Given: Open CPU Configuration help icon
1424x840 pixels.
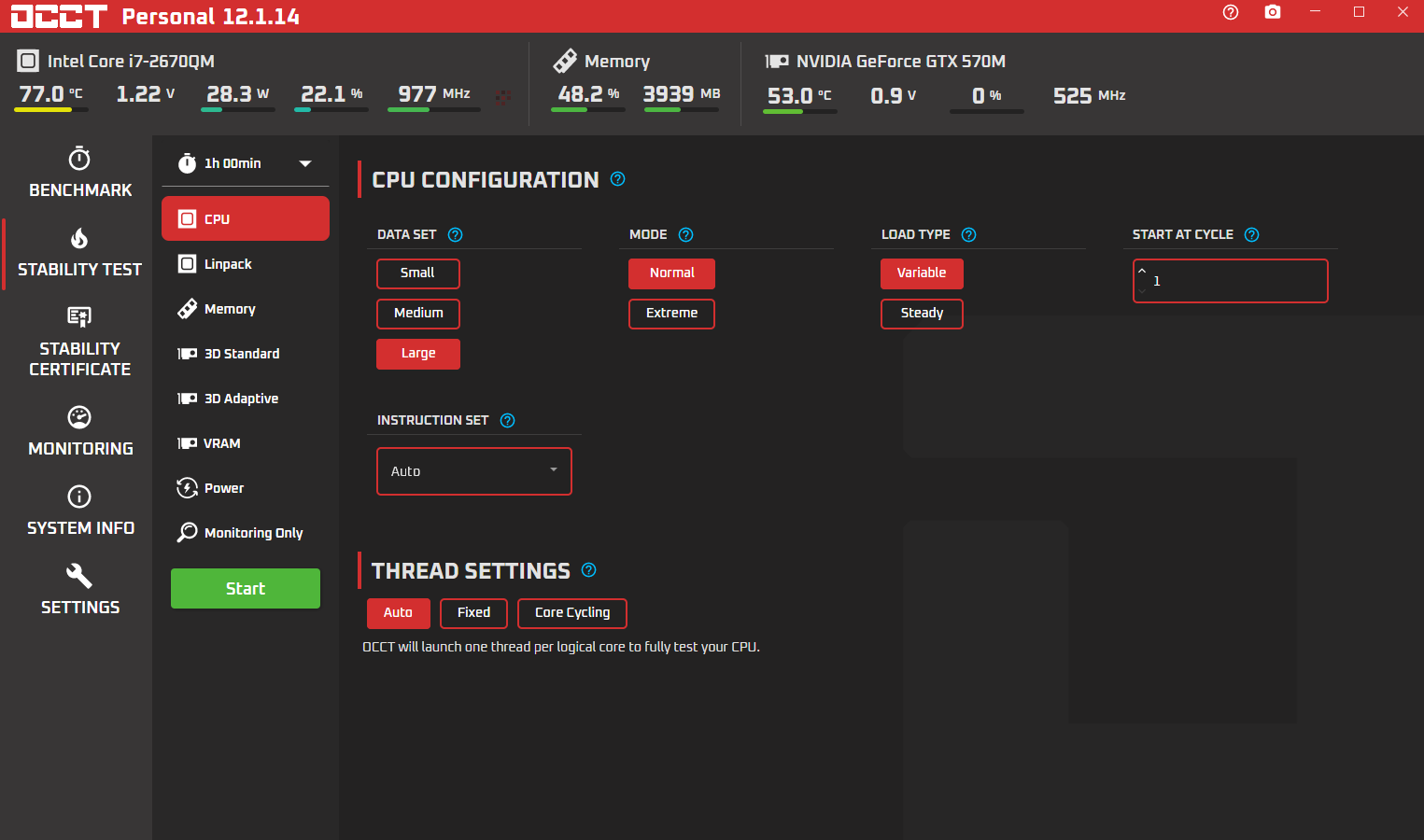Looking at the screenshot, I should point(617,179).
